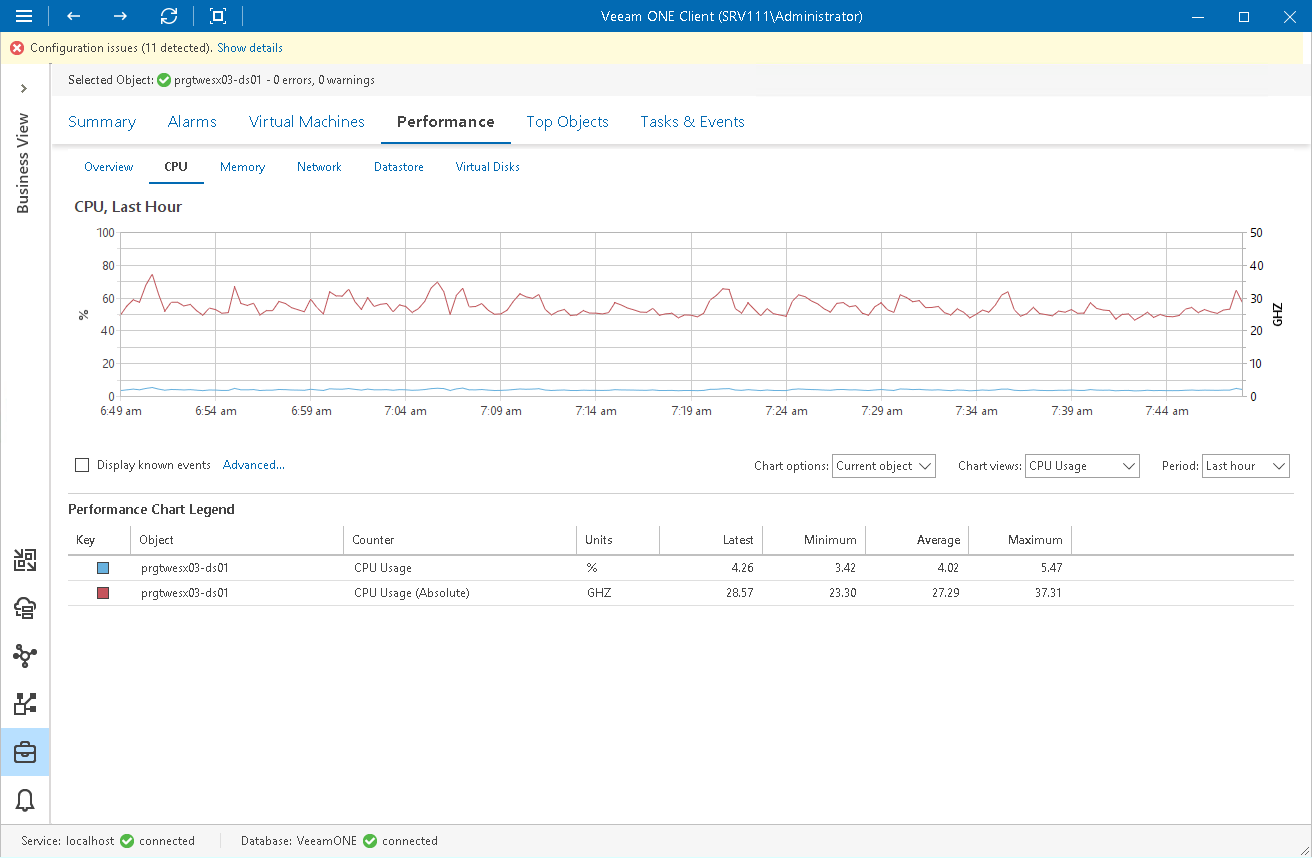1312x858 pixels.
Task: Open the hamburger main menu
Action: [25, 16]
